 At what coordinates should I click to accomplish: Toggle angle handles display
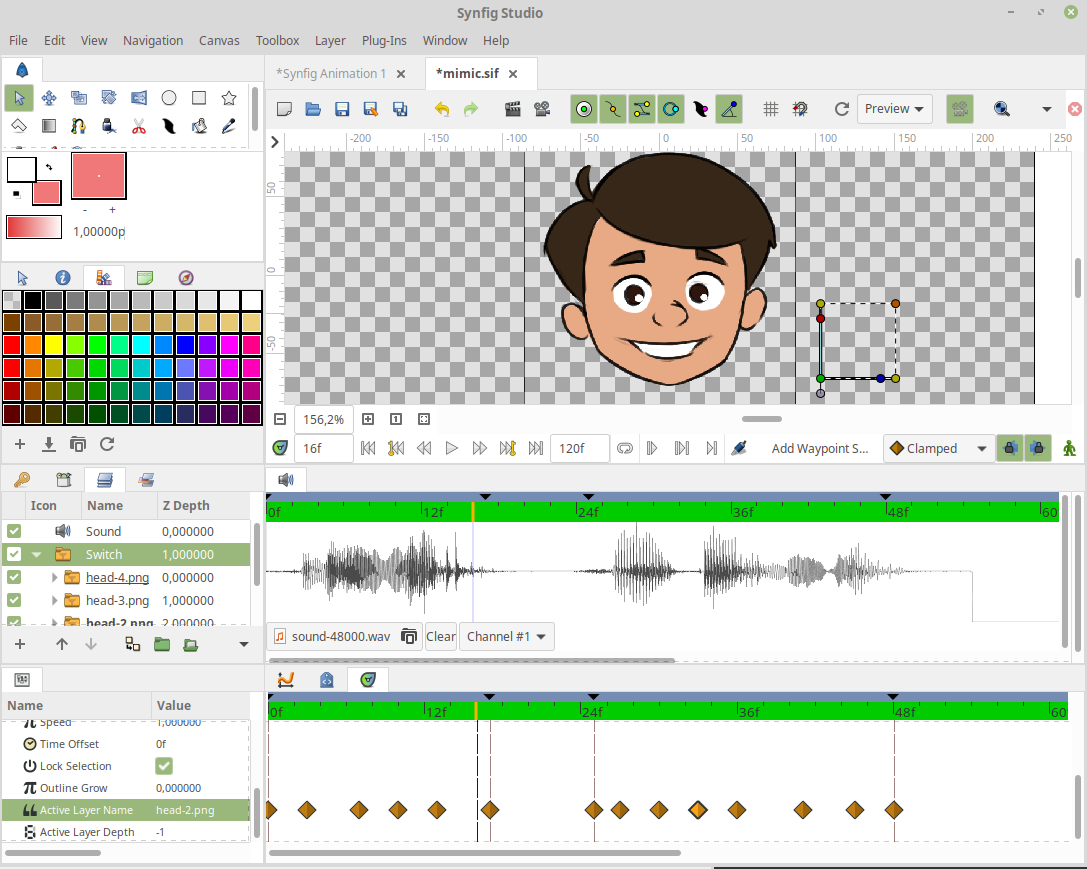[729, 109]
